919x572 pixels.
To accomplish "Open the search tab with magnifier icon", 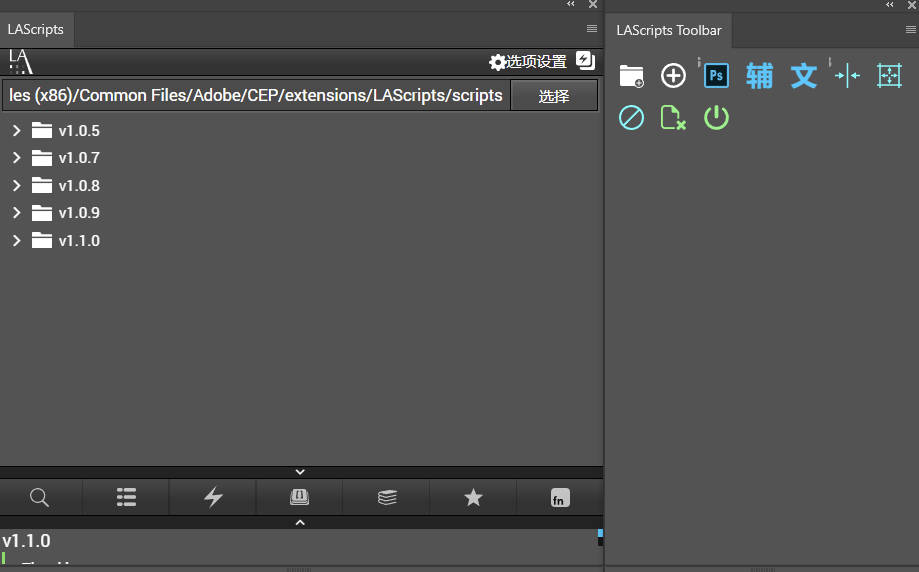I will (x=40, y=498).
